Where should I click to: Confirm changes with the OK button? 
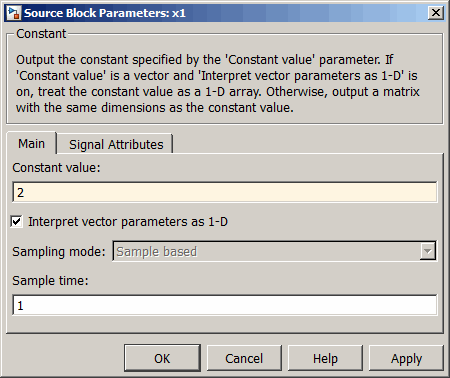coord(162,358)
